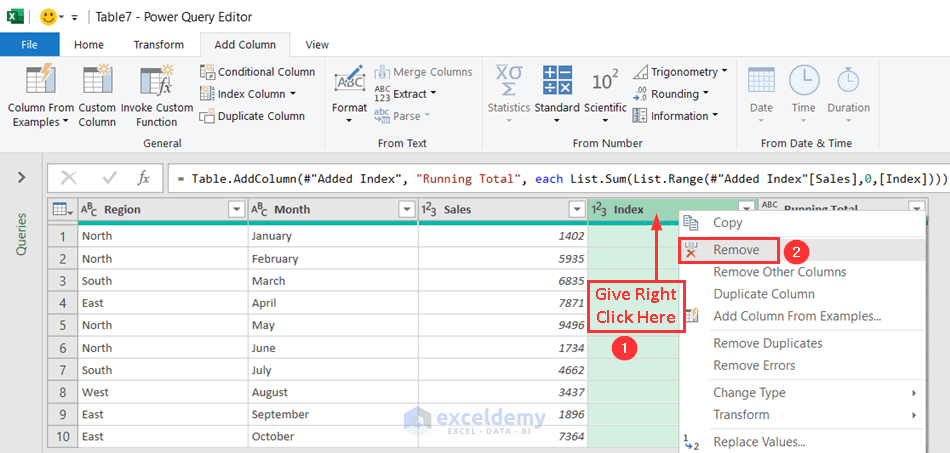Click the Custom Column icon

(97, 80)
